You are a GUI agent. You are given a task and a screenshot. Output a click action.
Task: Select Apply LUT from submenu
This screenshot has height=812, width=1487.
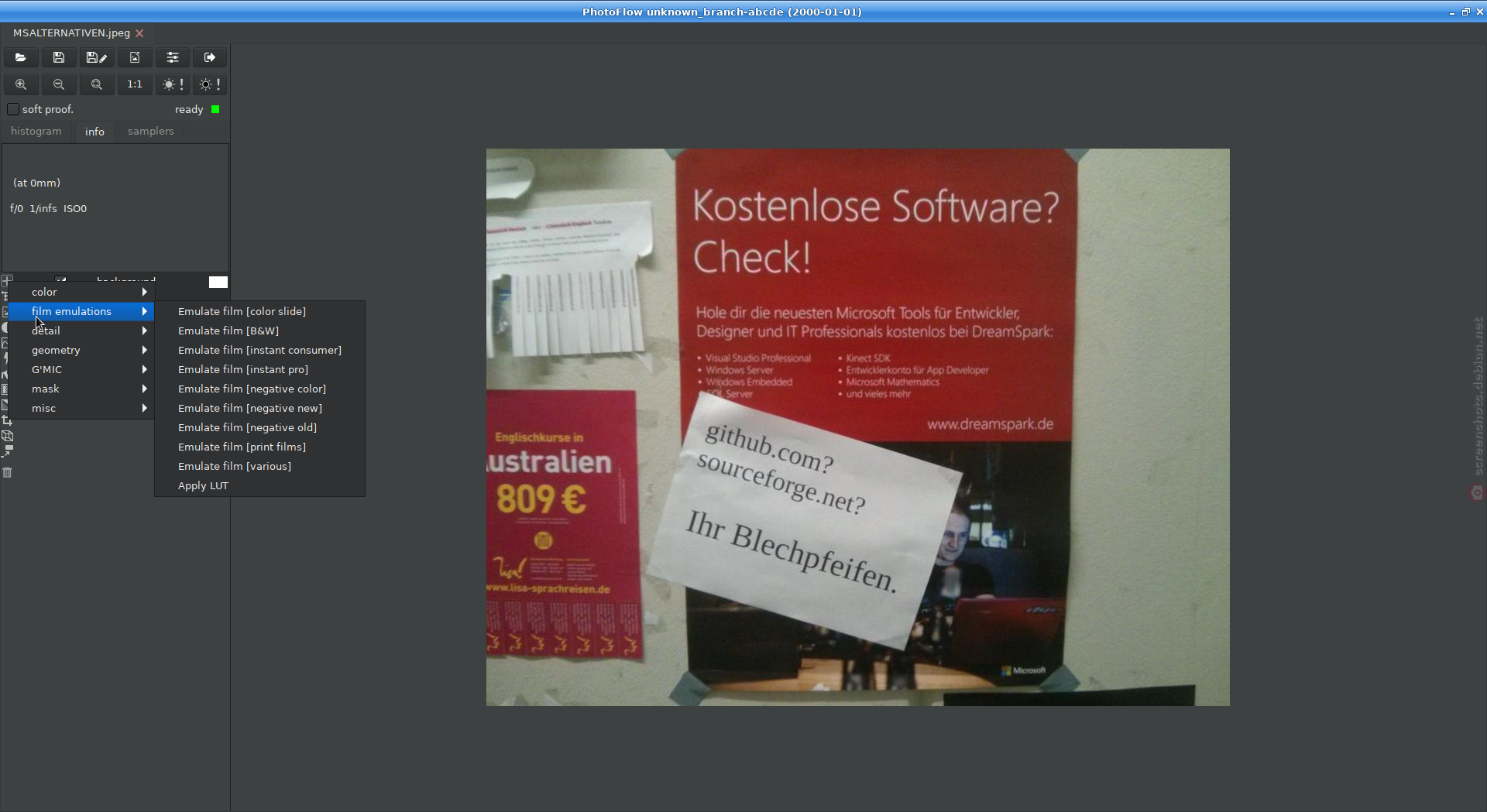coord(259,485)
